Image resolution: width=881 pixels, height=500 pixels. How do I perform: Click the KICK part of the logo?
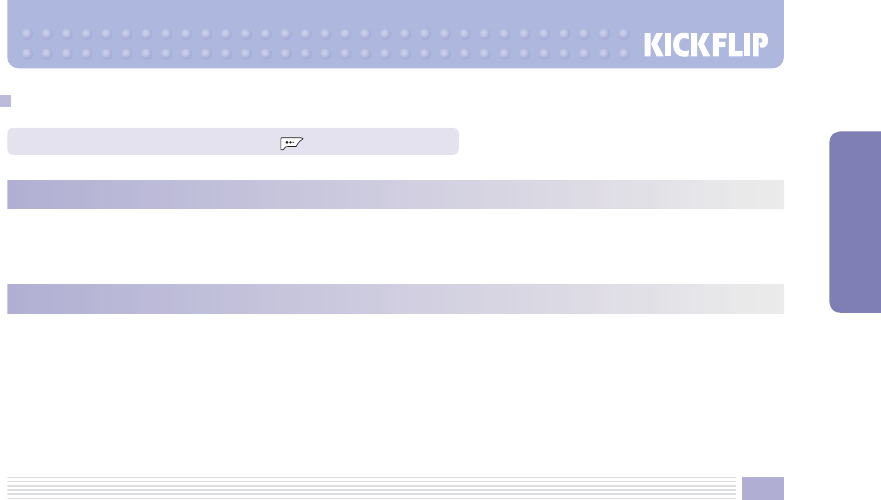point(677,46)
